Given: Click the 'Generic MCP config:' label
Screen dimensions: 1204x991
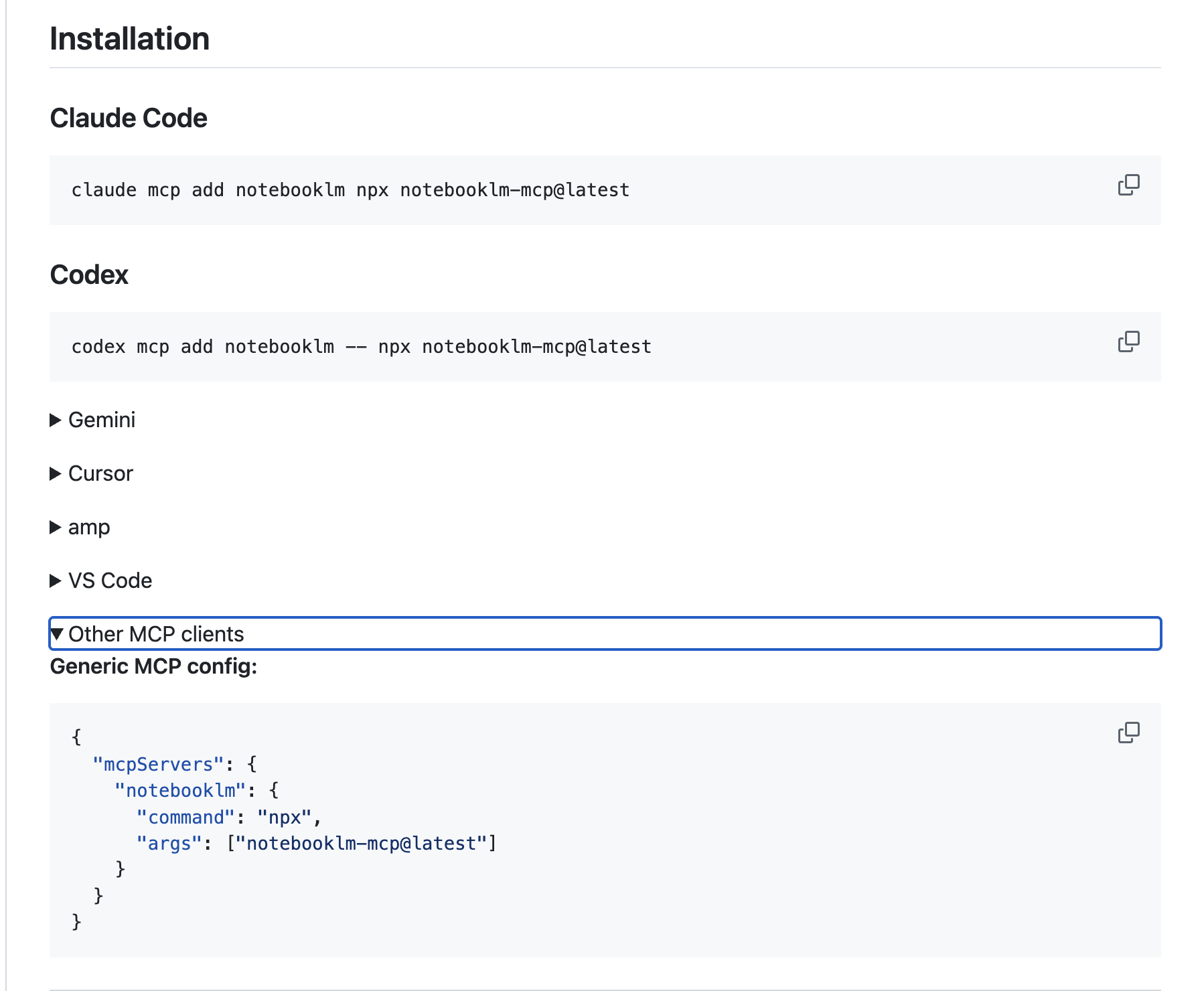Looking at the screenshot, I should pyautogui.click(x=153, y=666).
